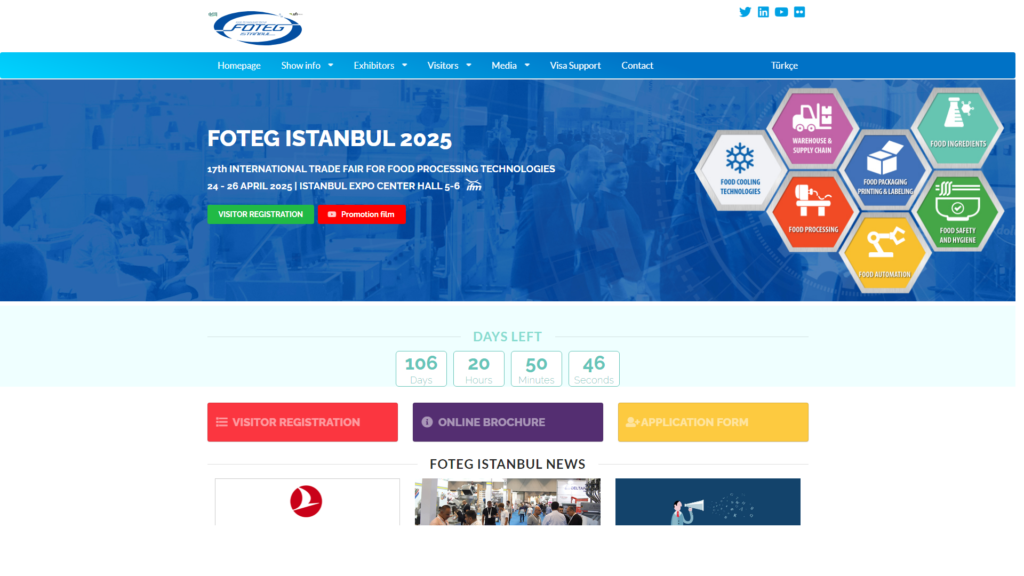
Task: Click the 17th International Trade Fair subtitle
Action: (x=381, y=168)
